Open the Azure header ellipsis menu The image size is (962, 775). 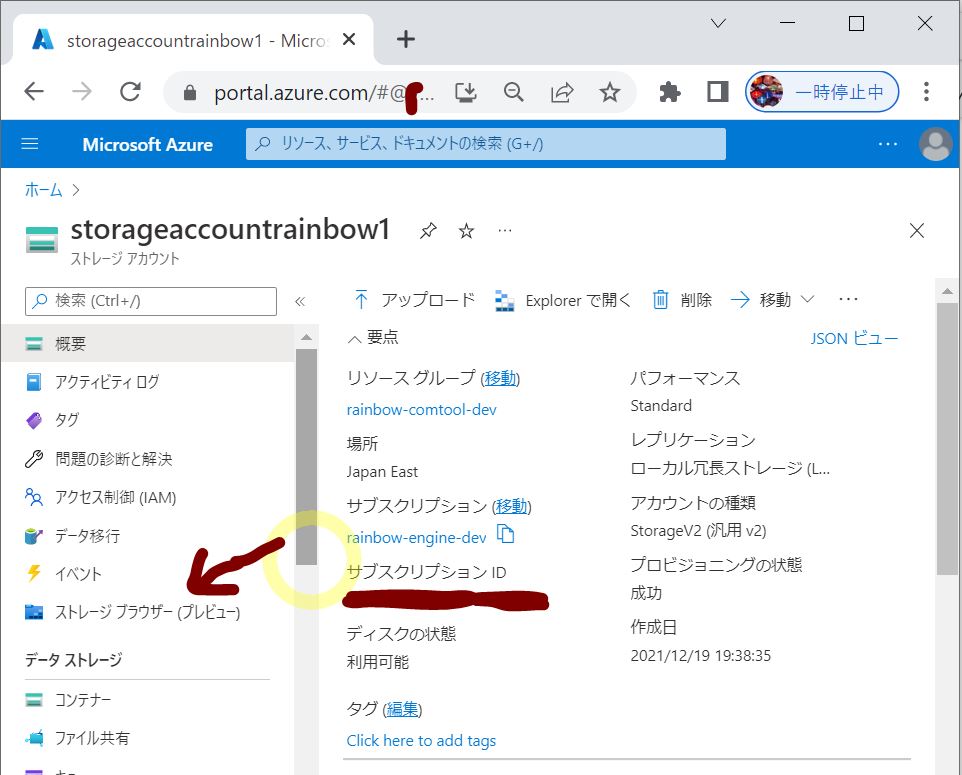coord(888,144)
